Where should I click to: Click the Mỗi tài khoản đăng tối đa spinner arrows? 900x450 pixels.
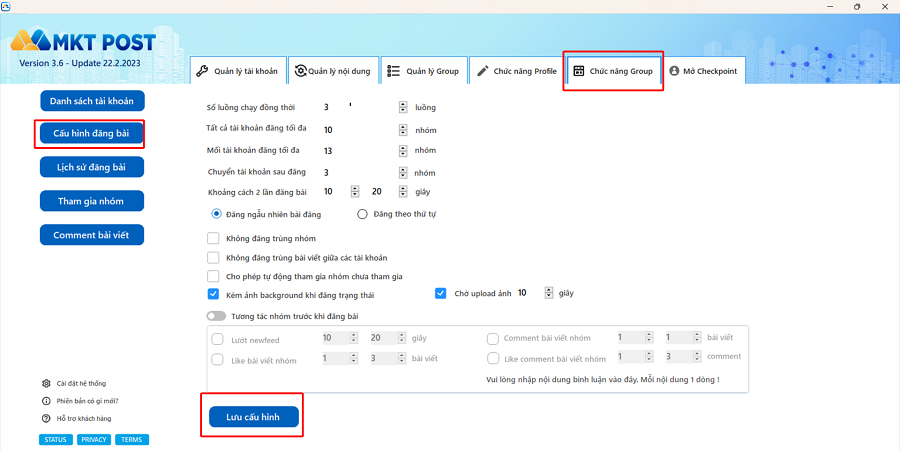coord(403,150)
